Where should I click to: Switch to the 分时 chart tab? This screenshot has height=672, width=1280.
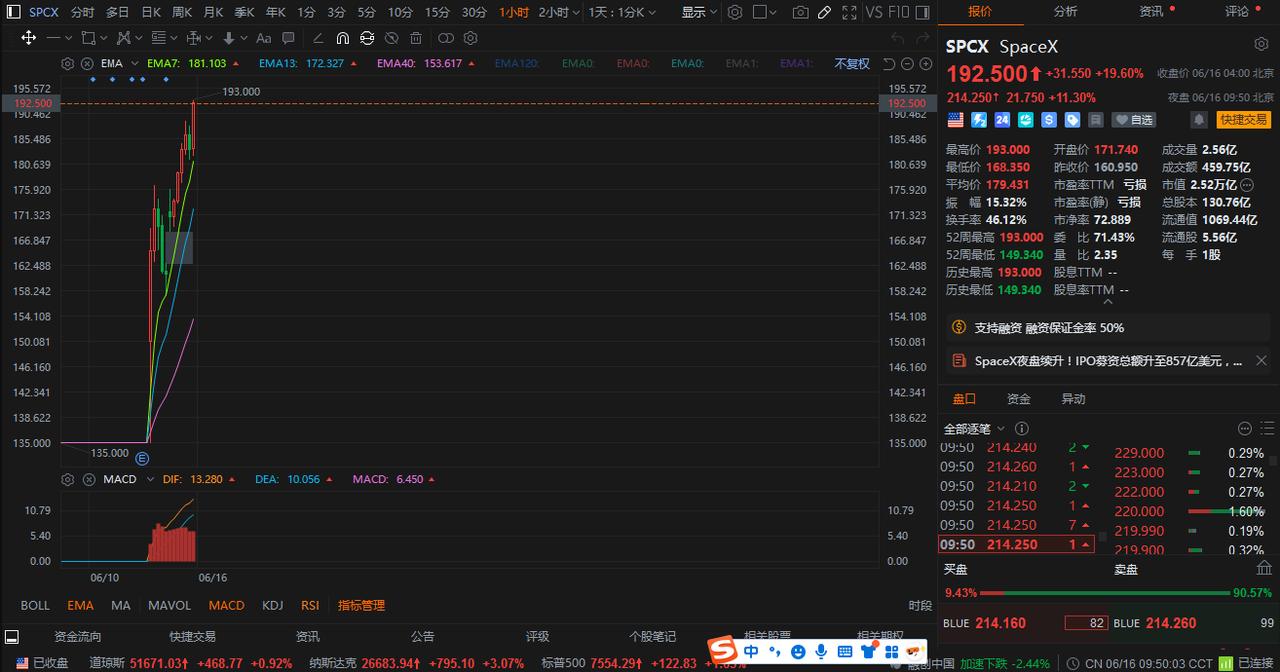click(82, 12)
